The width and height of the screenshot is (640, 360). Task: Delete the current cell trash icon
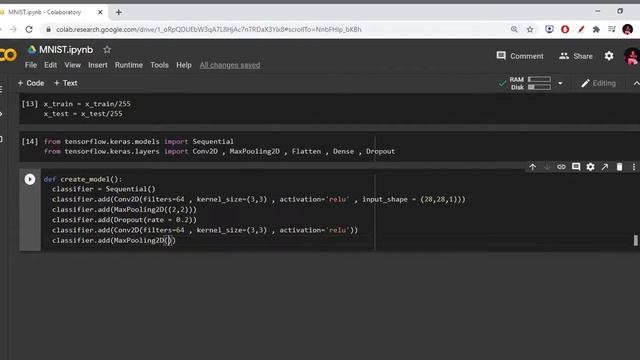pos(619,167)
